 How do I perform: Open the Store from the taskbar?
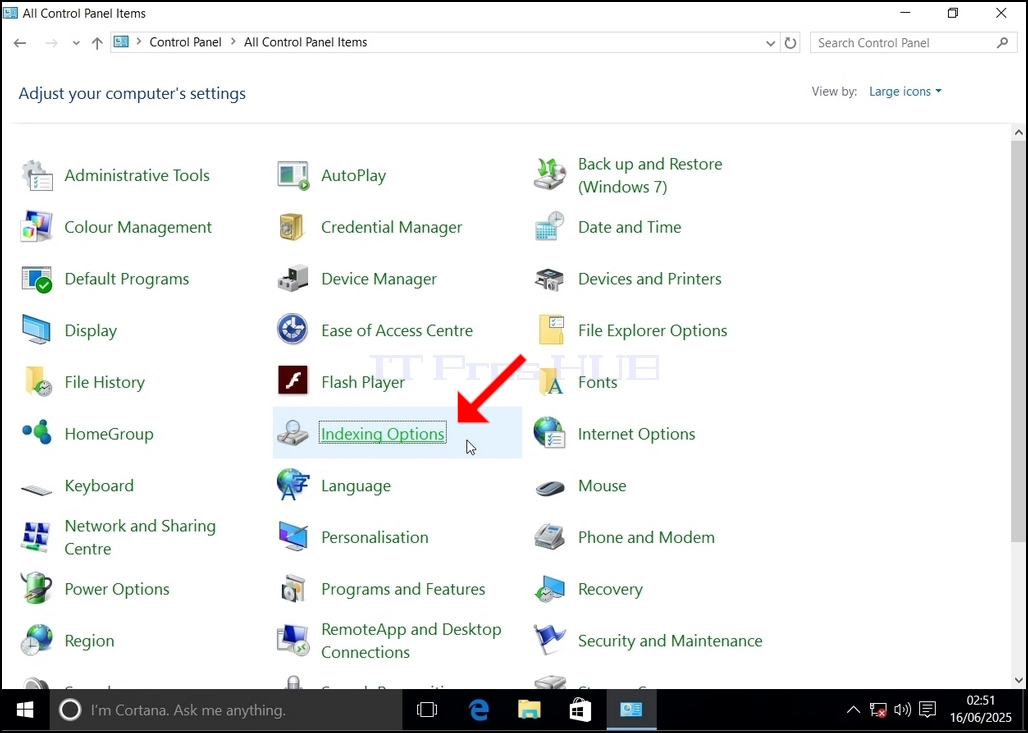point(580,710)
